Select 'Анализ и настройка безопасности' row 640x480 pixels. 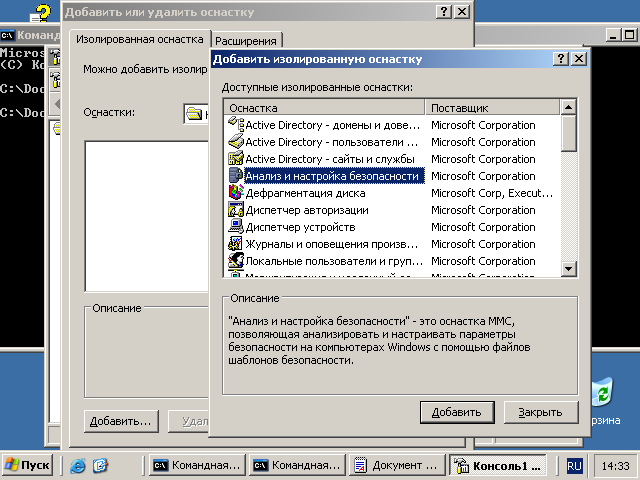(392, 176)
